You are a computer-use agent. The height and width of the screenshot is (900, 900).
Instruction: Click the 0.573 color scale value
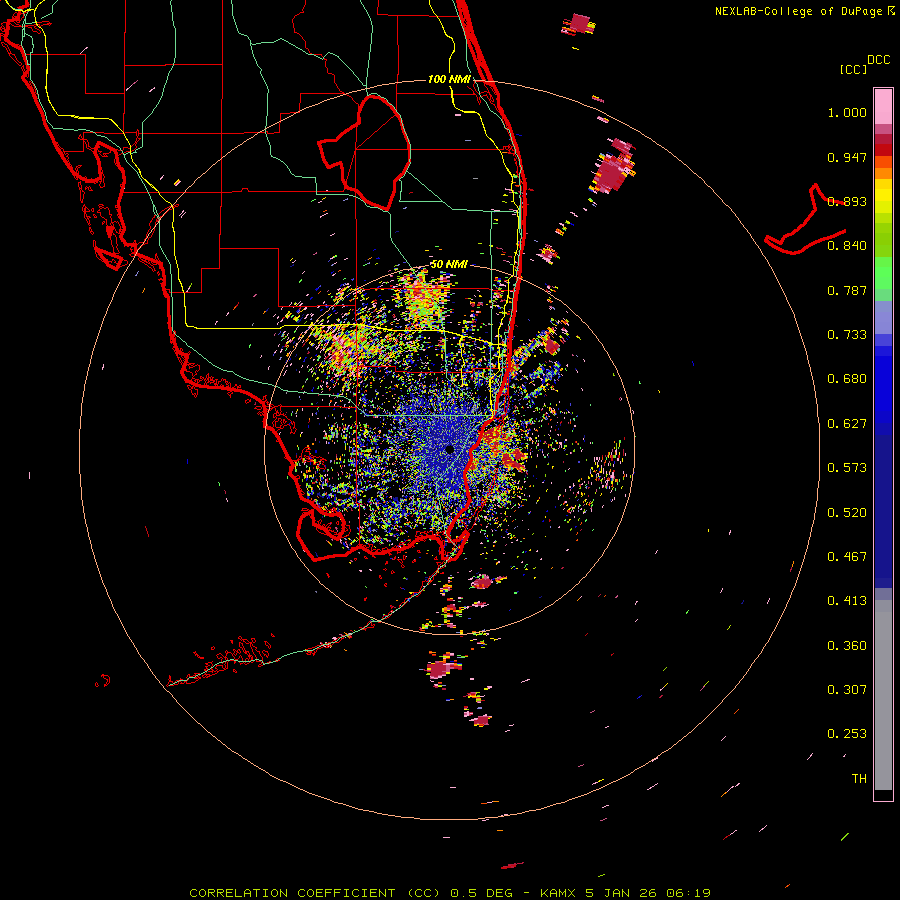(847, 468)
